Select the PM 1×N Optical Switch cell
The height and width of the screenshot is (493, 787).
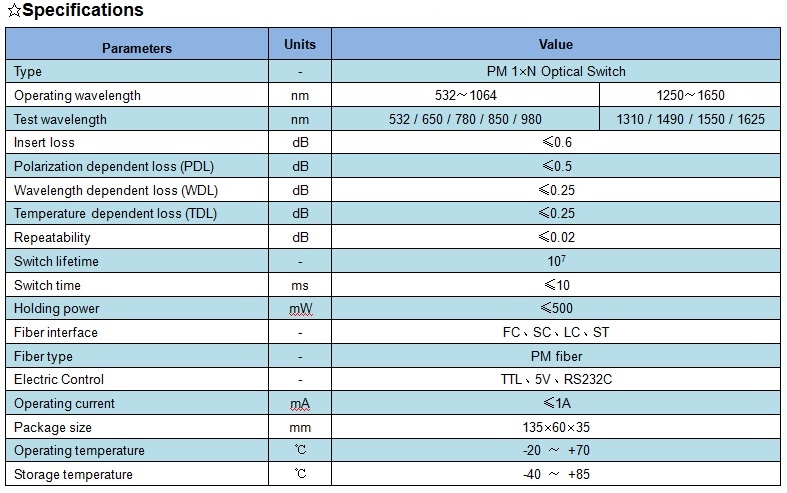point(556,72)
